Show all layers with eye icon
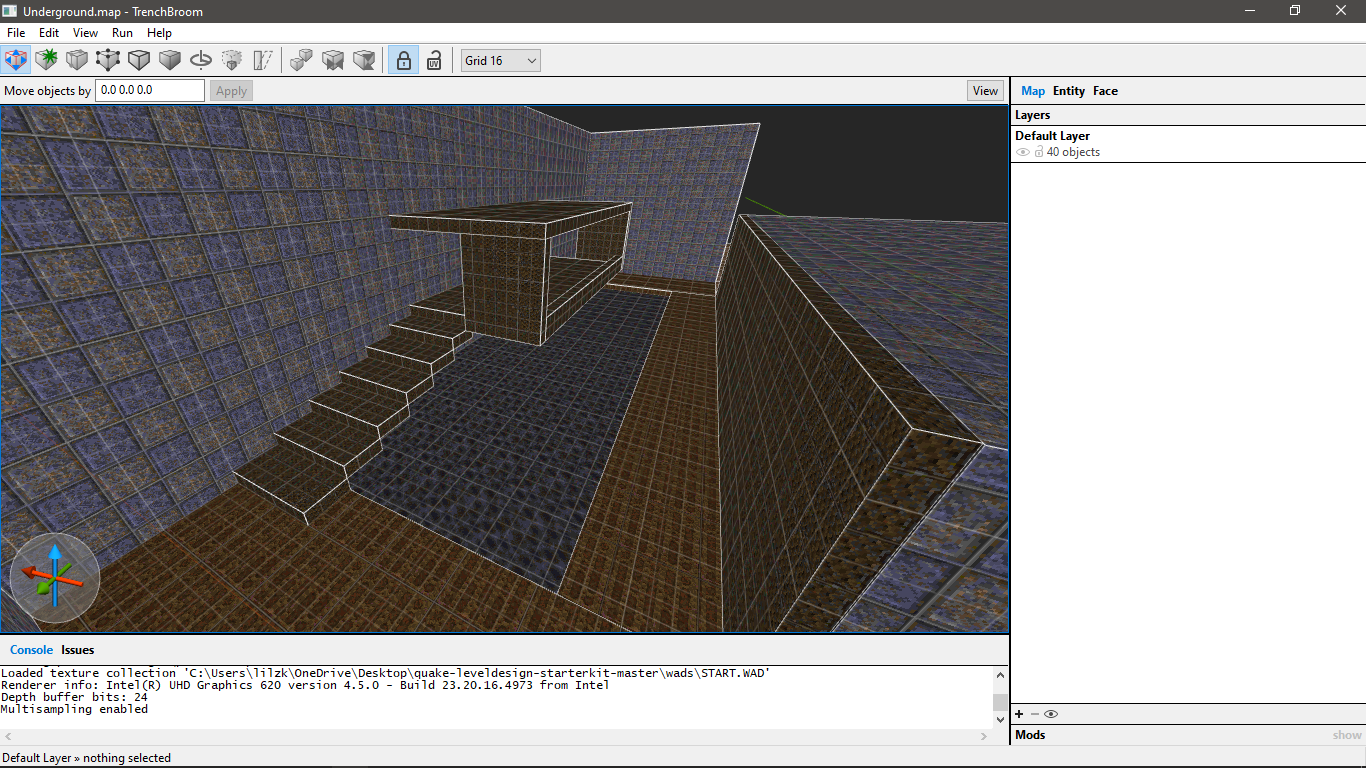 coord(1051,714)
